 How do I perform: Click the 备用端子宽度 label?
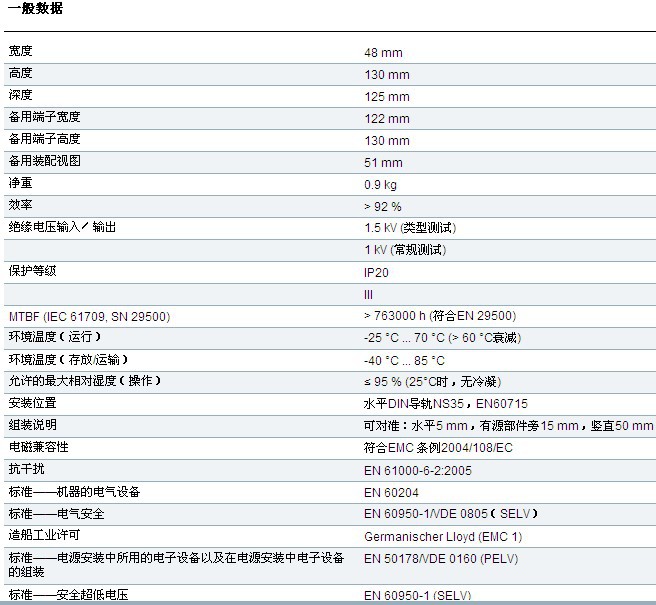click(x=44, y=118)
